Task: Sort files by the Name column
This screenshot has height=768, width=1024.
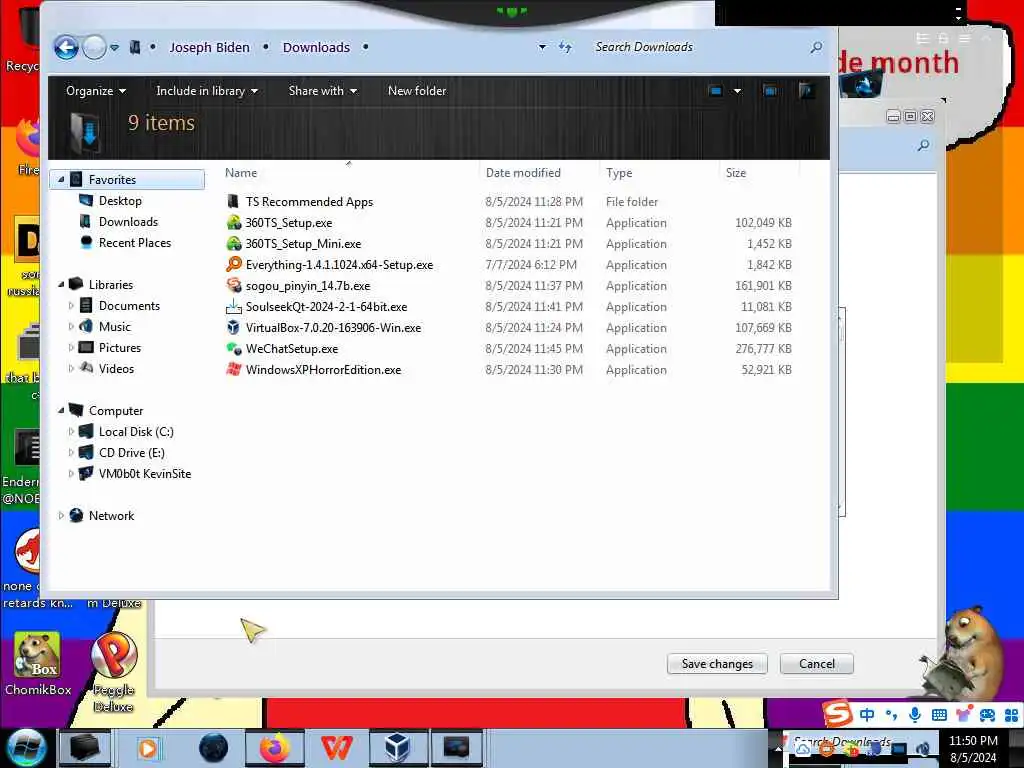Action: 241,172
